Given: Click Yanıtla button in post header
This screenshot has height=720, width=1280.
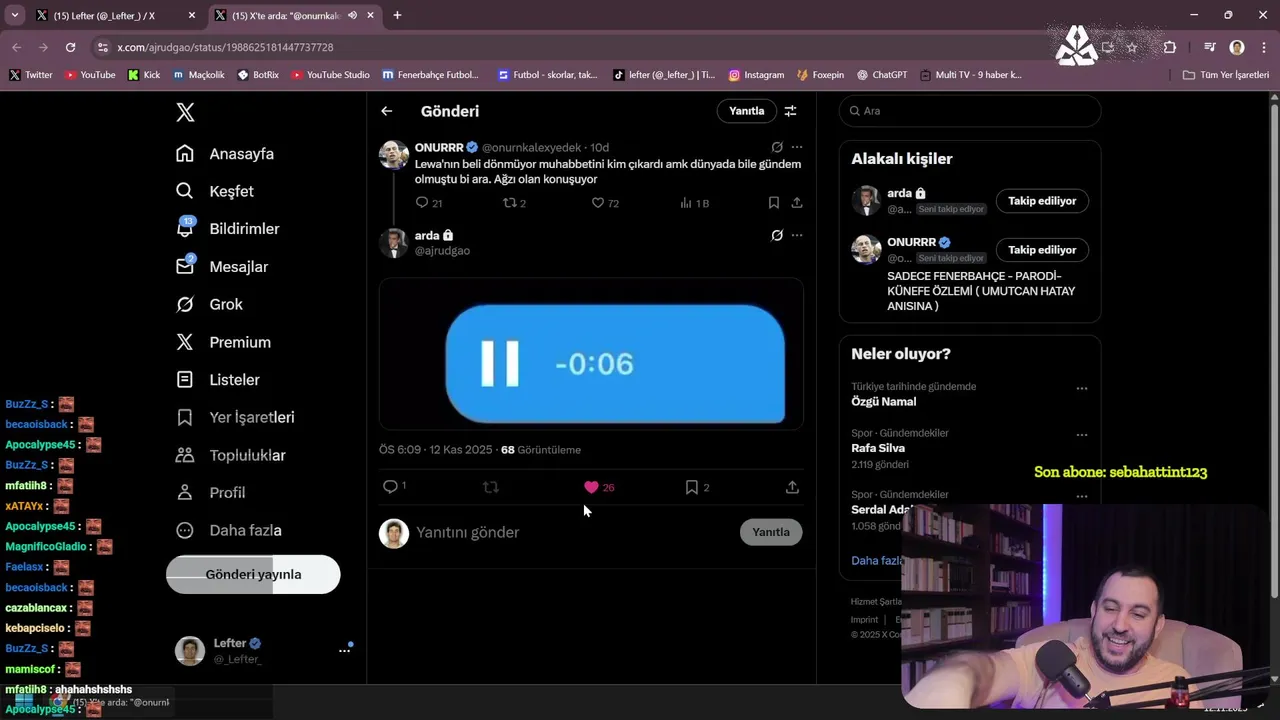Looking at the screenshot, I should pyautogui.click(x=746, y=111).
